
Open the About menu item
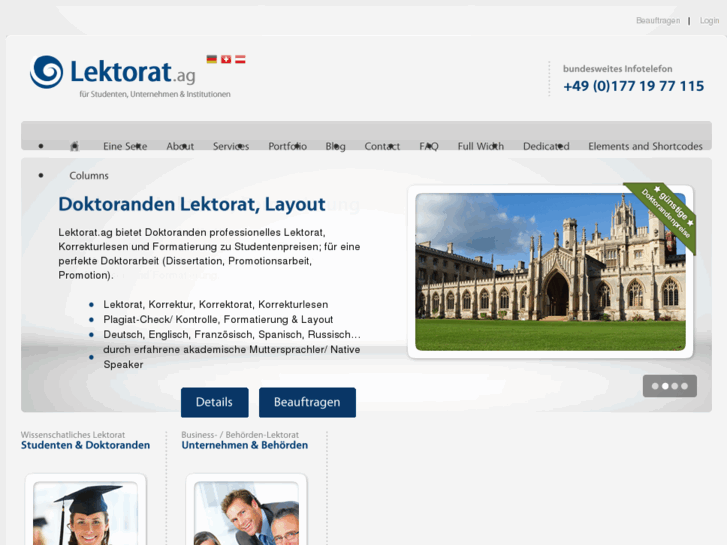[x=180, y=146]
